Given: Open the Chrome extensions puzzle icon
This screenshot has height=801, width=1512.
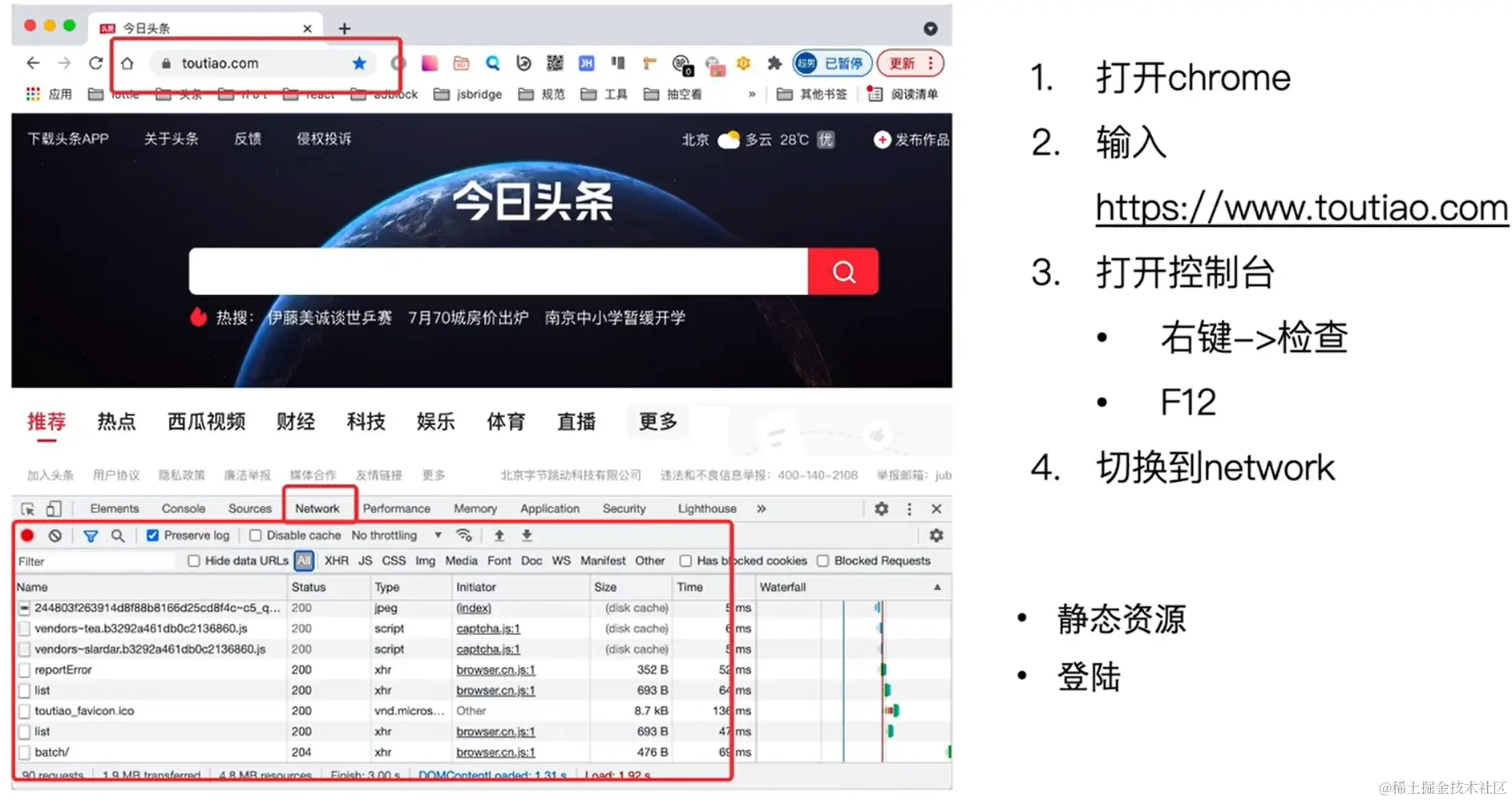Looking at the screenshot, I should 774,63.
